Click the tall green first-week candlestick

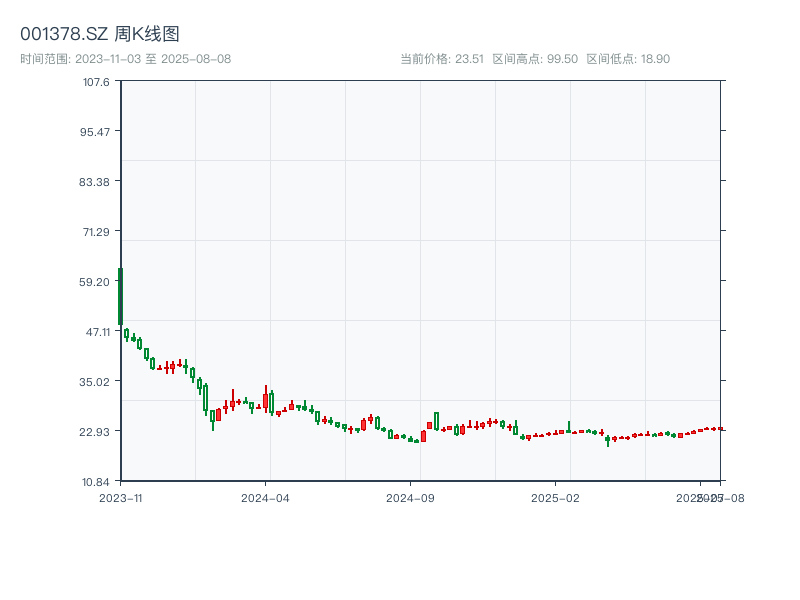pyautogui.click(x=120, y=296)
